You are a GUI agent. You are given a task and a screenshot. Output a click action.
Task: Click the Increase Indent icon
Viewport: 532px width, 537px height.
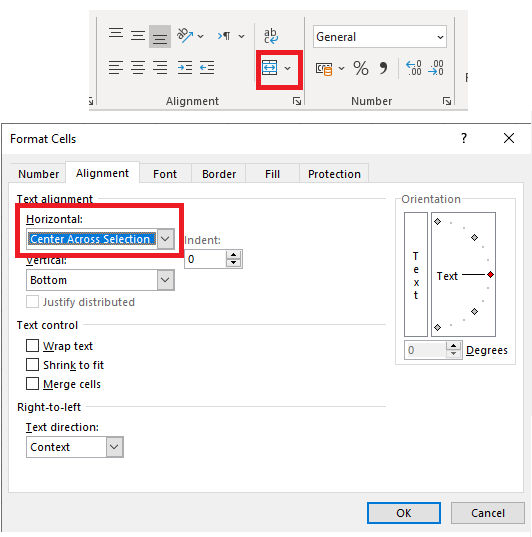click(x=185, y=67)
